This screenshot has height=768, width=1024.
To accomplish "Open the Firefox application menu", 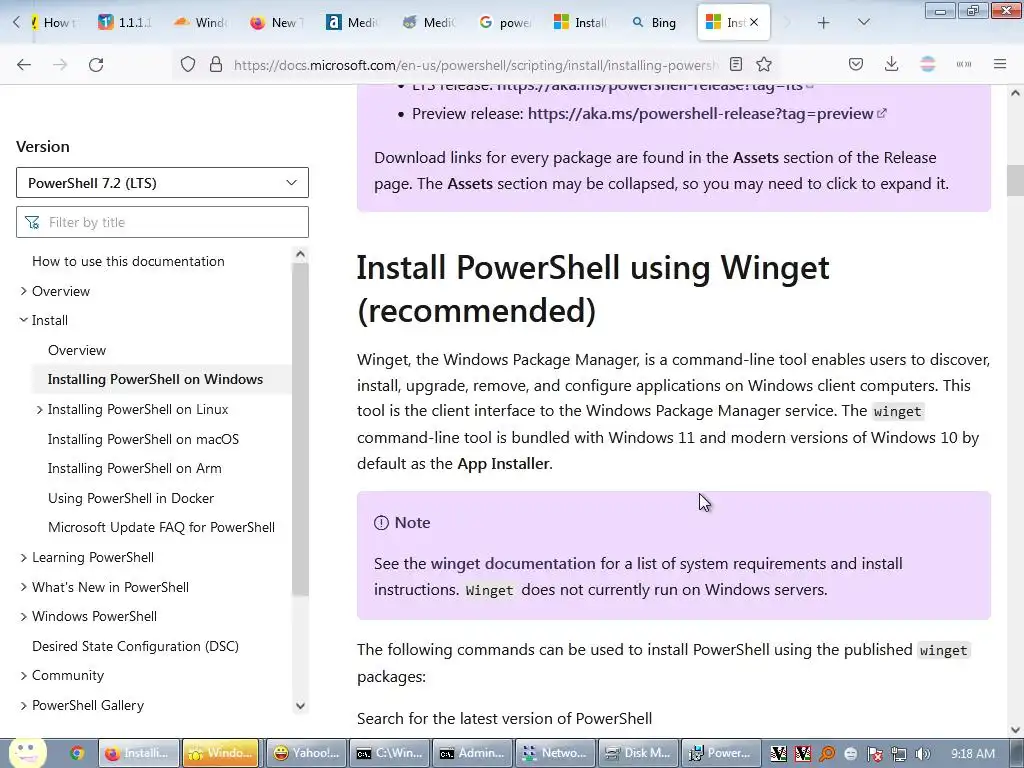I will 1000,64.
